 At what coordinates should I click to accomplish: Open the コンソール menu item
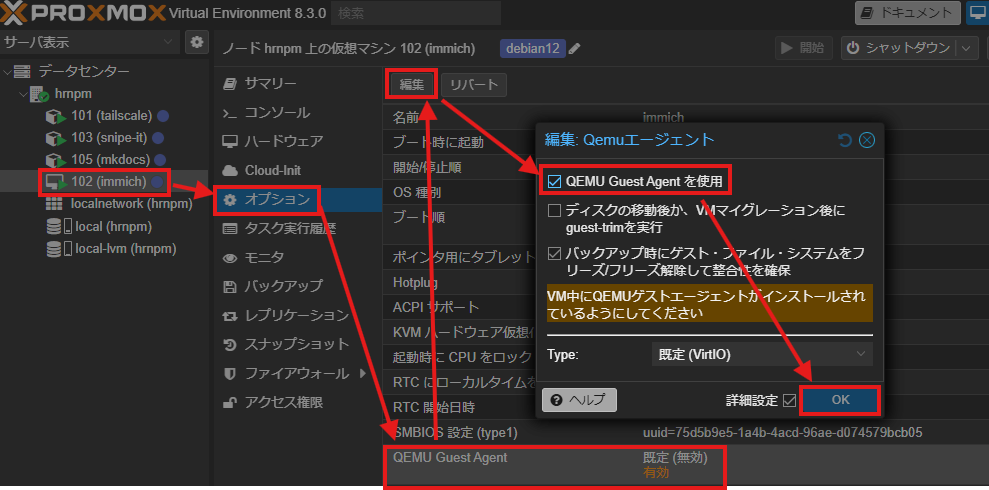click(x=296, y=113)
